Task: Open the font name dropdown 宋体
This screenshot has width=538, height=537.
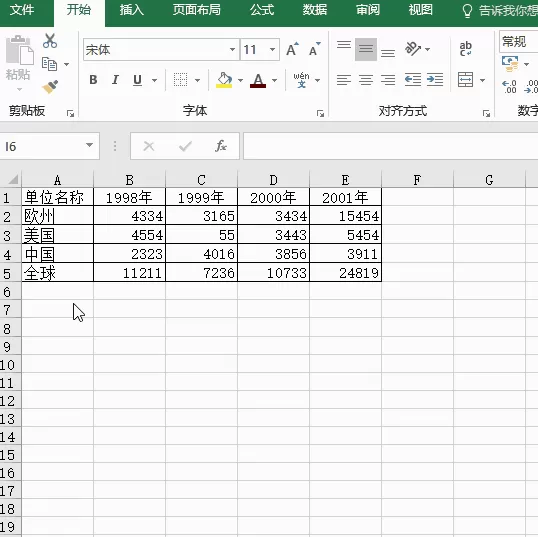Action: pyautogui.click(x=232, y=50)
